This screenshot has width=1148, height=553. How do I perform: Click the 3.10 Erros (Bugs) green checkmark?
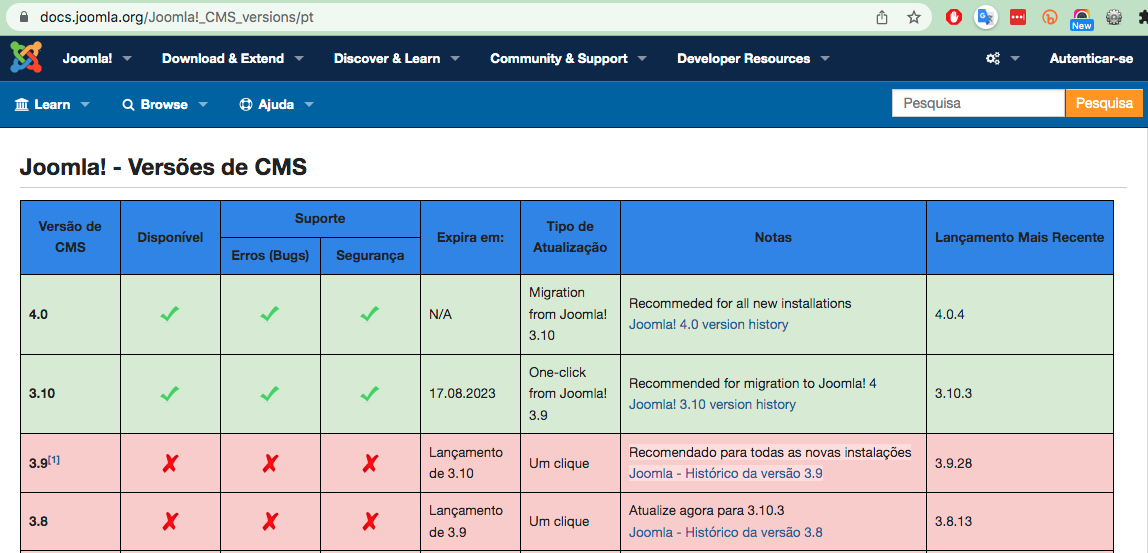270,393
